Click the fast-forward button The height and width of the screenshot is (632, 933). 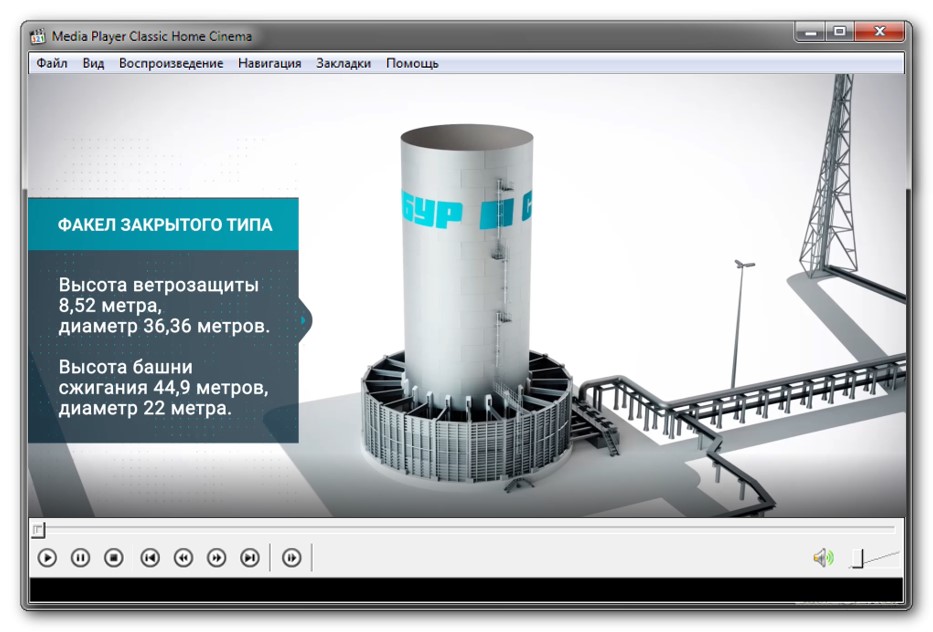(x=217, y=558)
